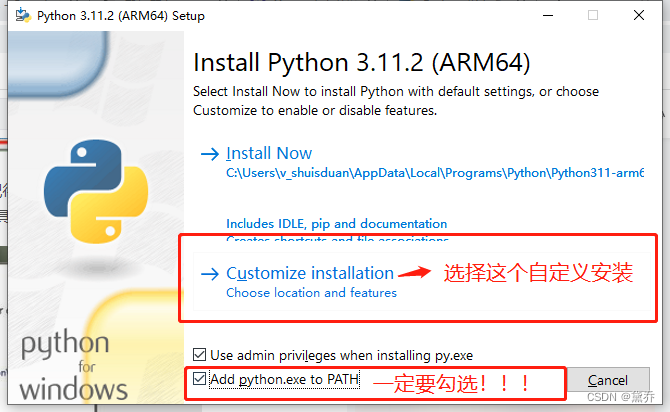Screen dimensions: 670x412
Task: Minimize the Python Setup window
Action: click(x=548, y=15)
